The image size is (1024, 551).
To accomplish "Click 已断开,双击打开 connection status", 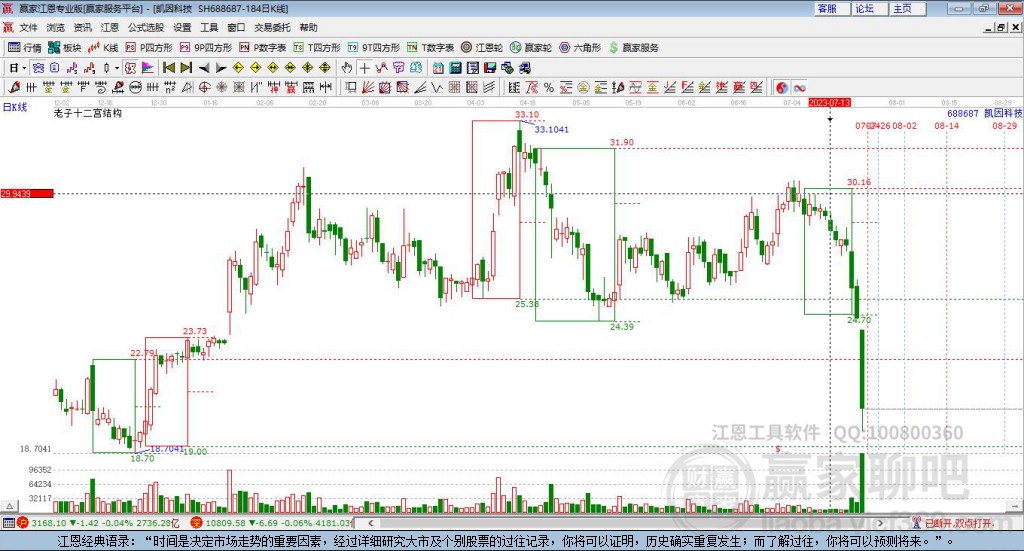I will (x=957, y=523).
